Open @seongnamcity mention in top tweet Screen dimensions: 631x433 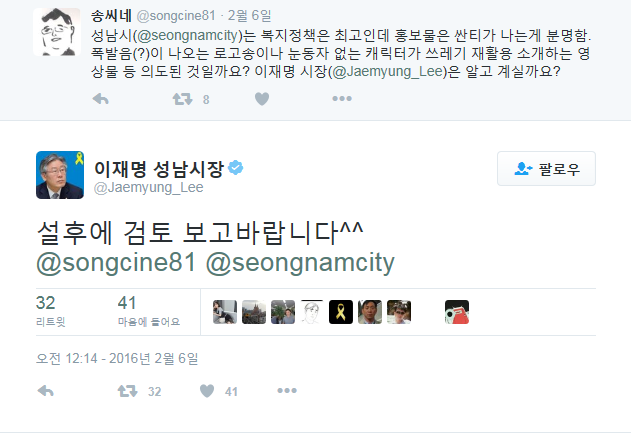tap(187, 35)
